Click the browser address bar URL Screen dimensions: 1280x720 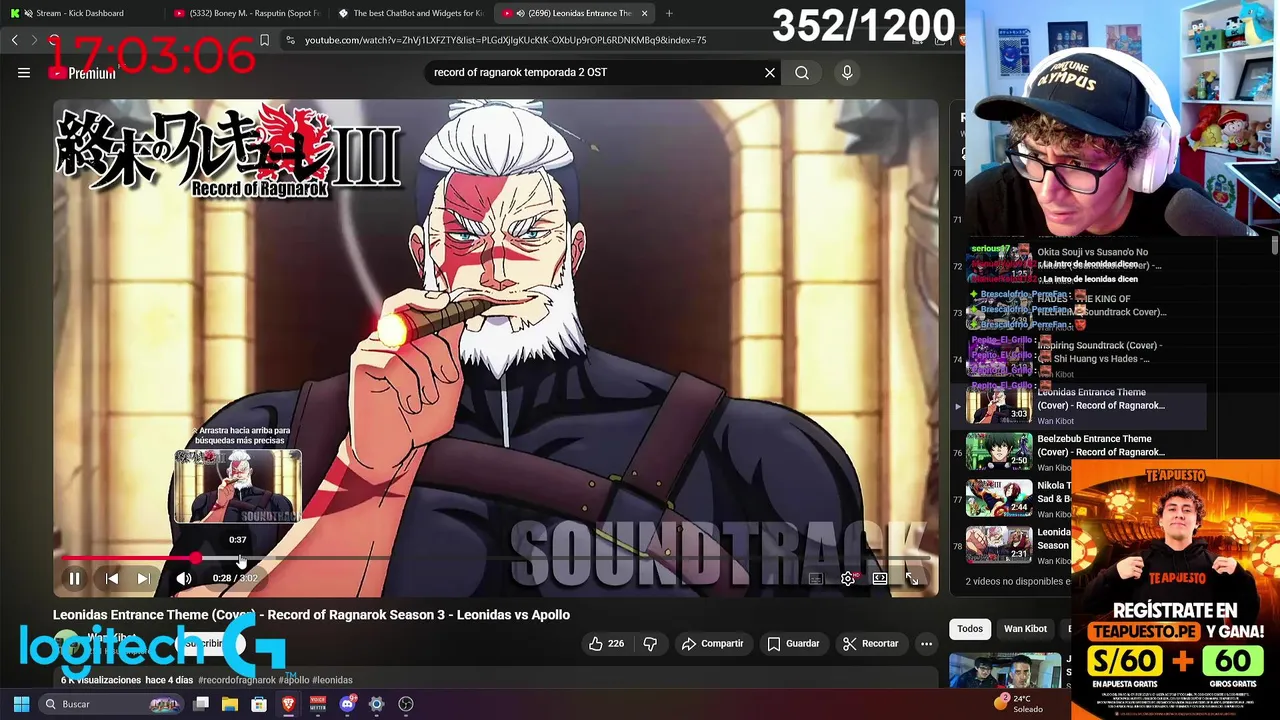pos(505,40)
